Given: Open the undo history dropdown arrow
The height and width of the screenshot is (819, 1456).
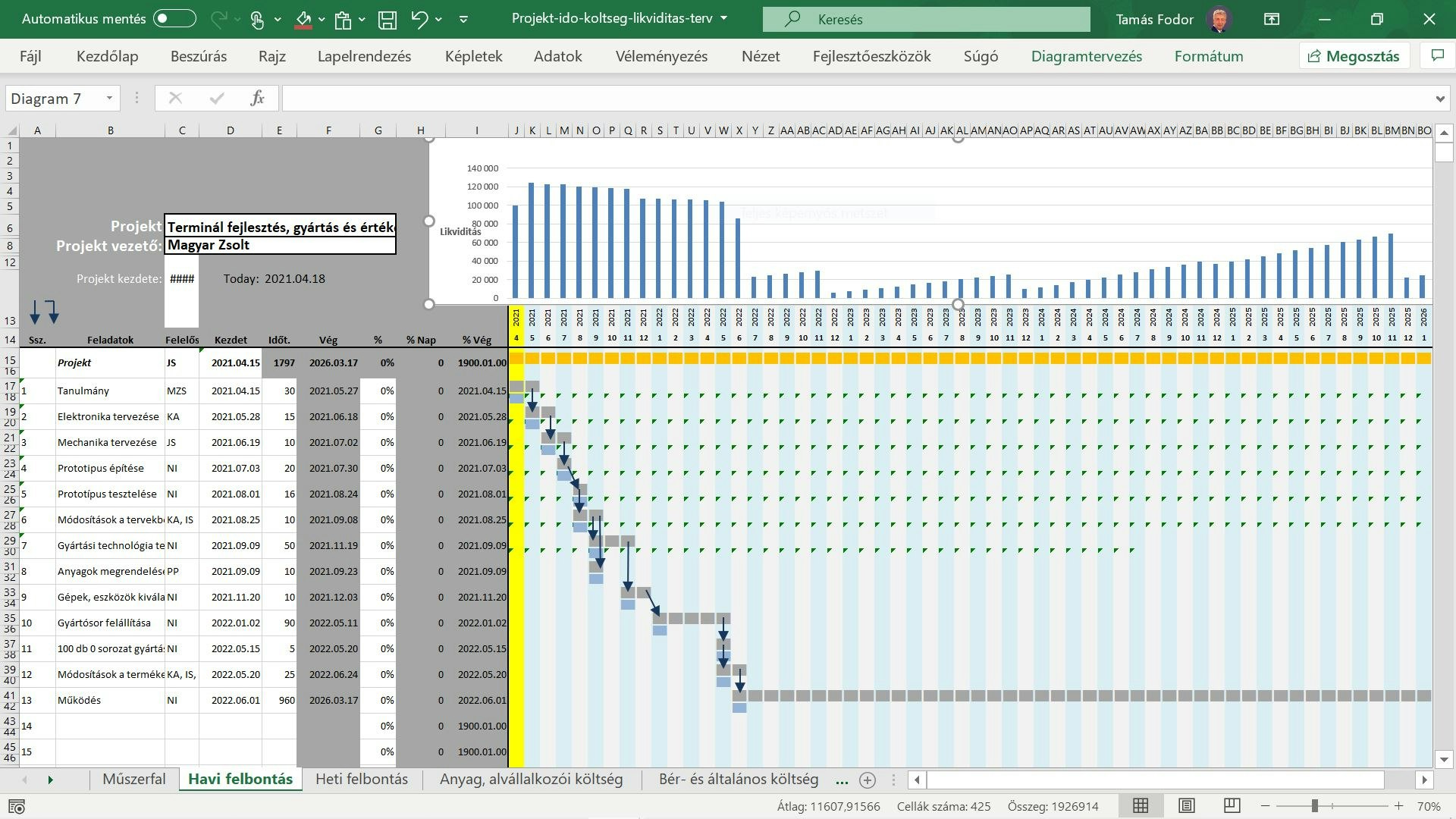Looking at the screenshot, I should [438, 19].
